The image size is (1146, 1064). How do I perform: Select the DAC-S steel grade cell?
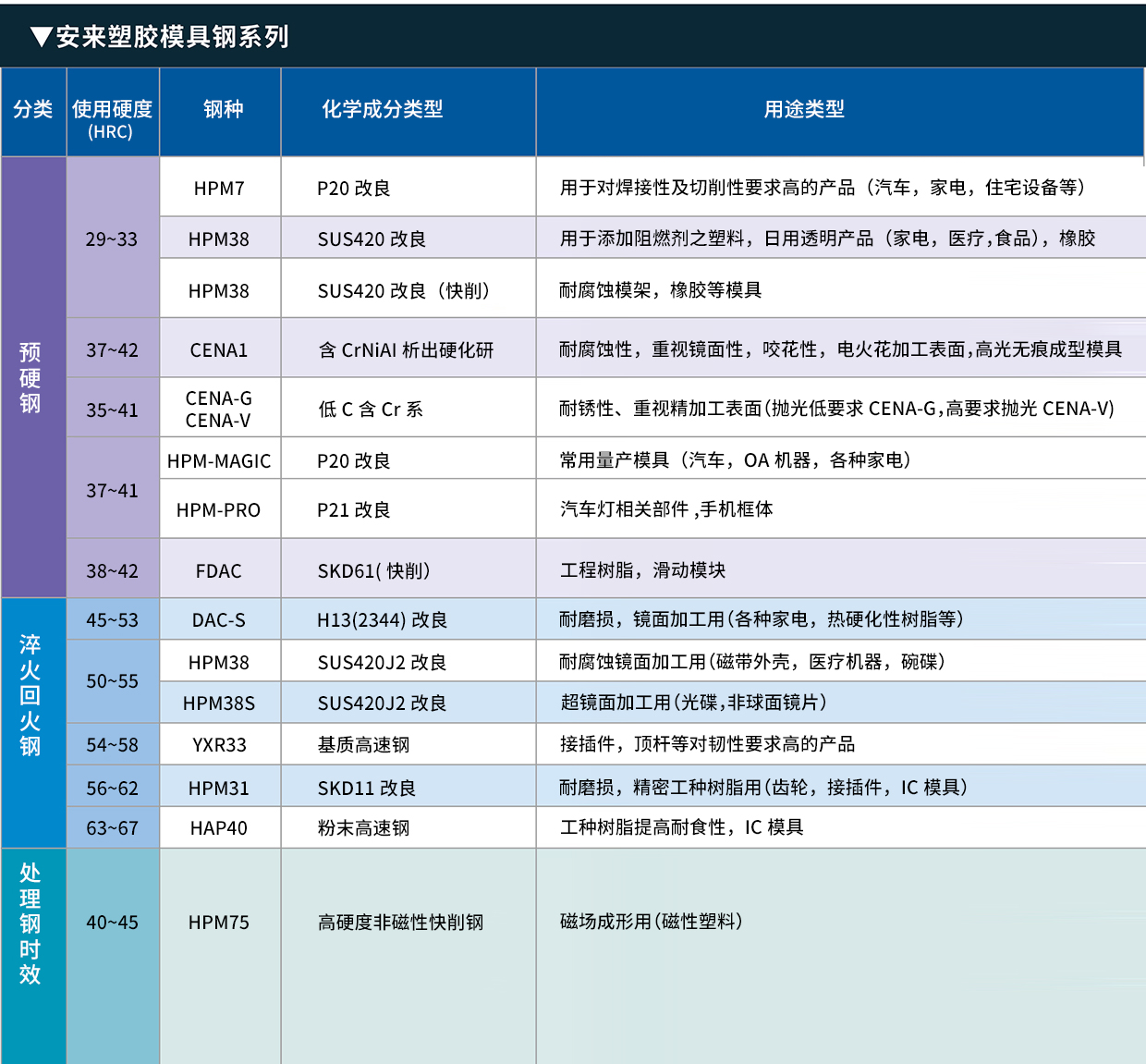(x=219, y=620)
